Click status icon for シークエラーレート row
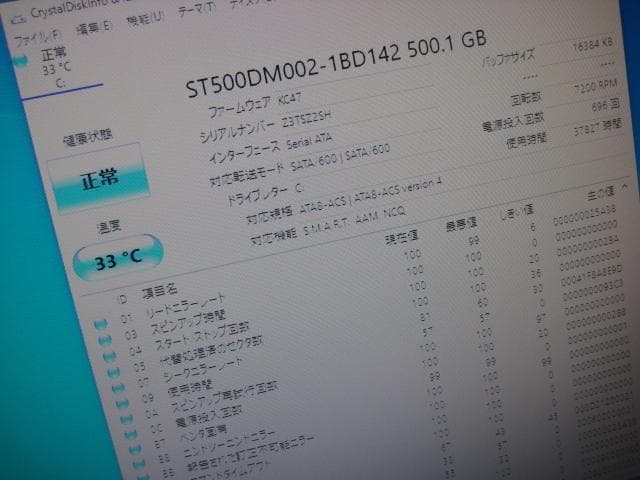The width and height of the screenshot is (640, 480). coord(118,388)
